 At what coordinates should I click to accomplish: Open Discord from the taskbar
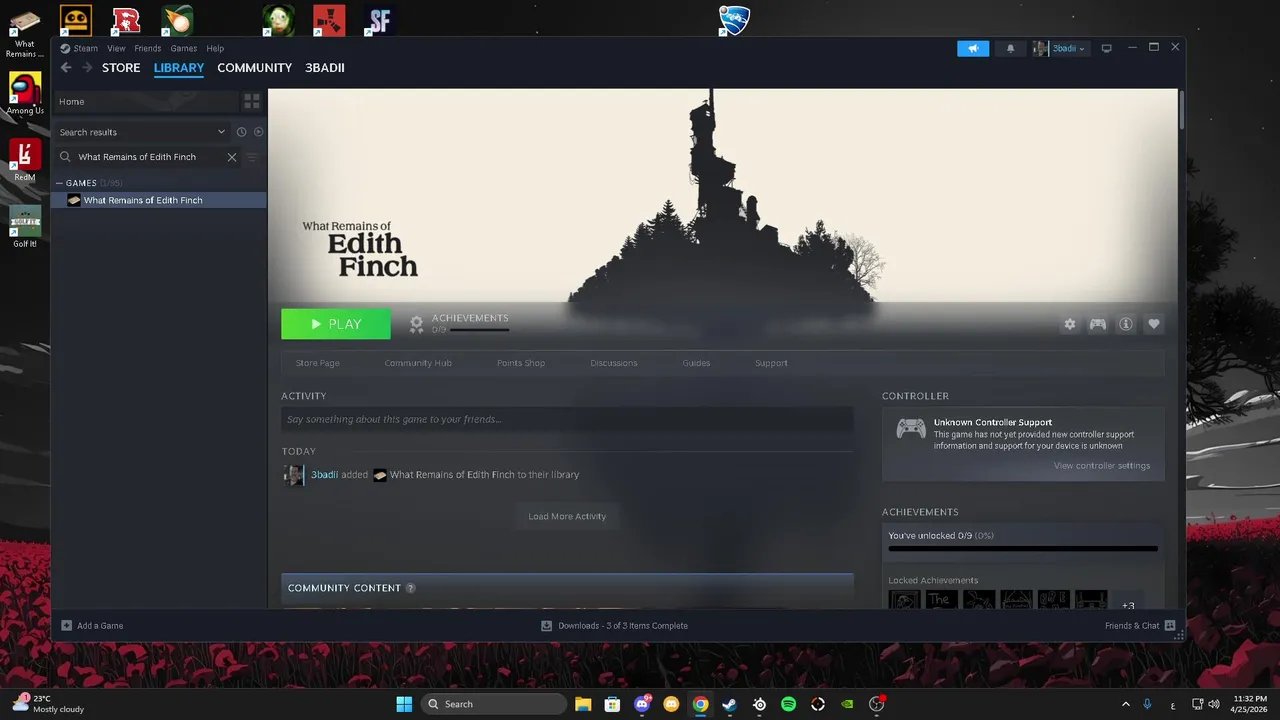(x=642, y=704)
